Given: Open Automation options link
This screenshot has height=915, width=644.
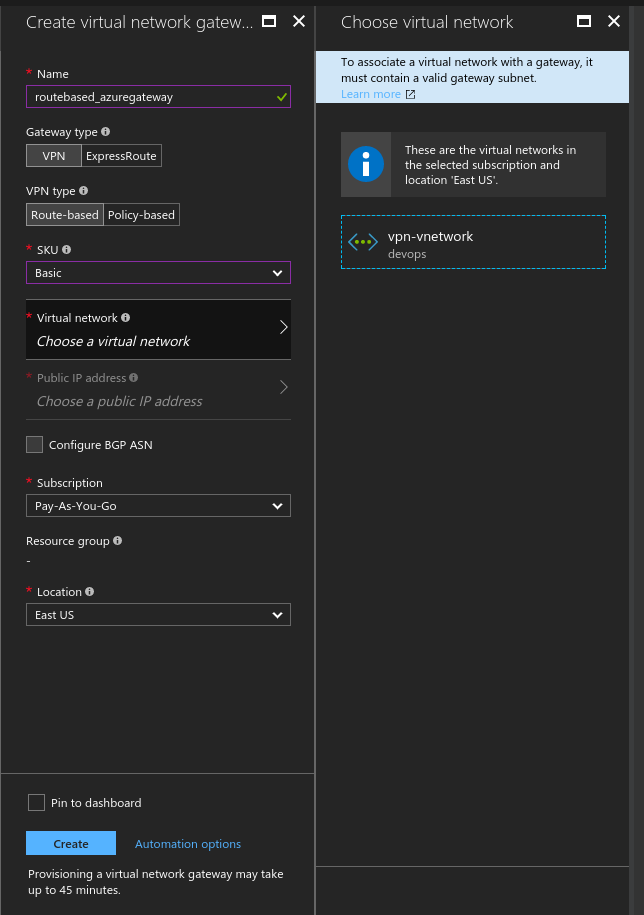Looking at the screenshot, I should point(188,844).
